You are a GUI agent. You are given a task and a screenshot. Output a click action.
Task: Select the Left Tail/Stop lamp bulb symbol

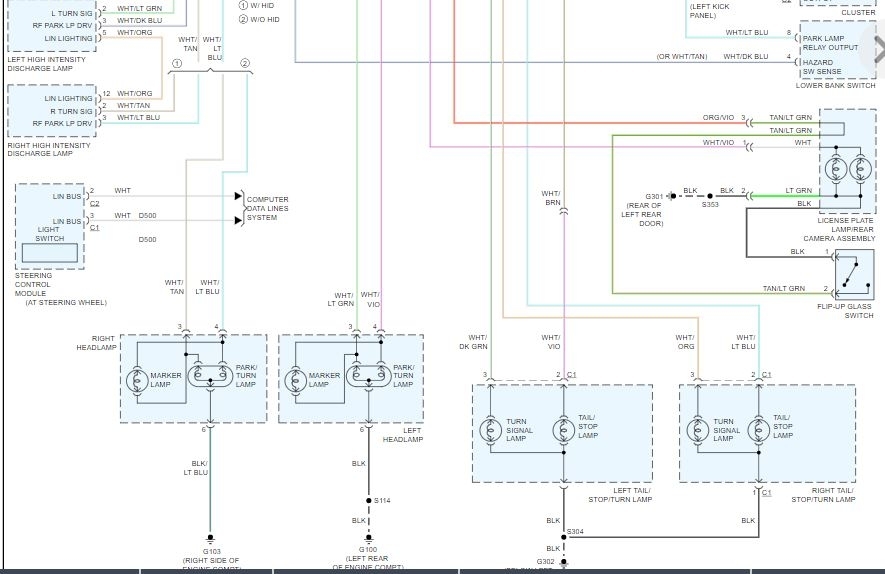[x=563, y=430]
